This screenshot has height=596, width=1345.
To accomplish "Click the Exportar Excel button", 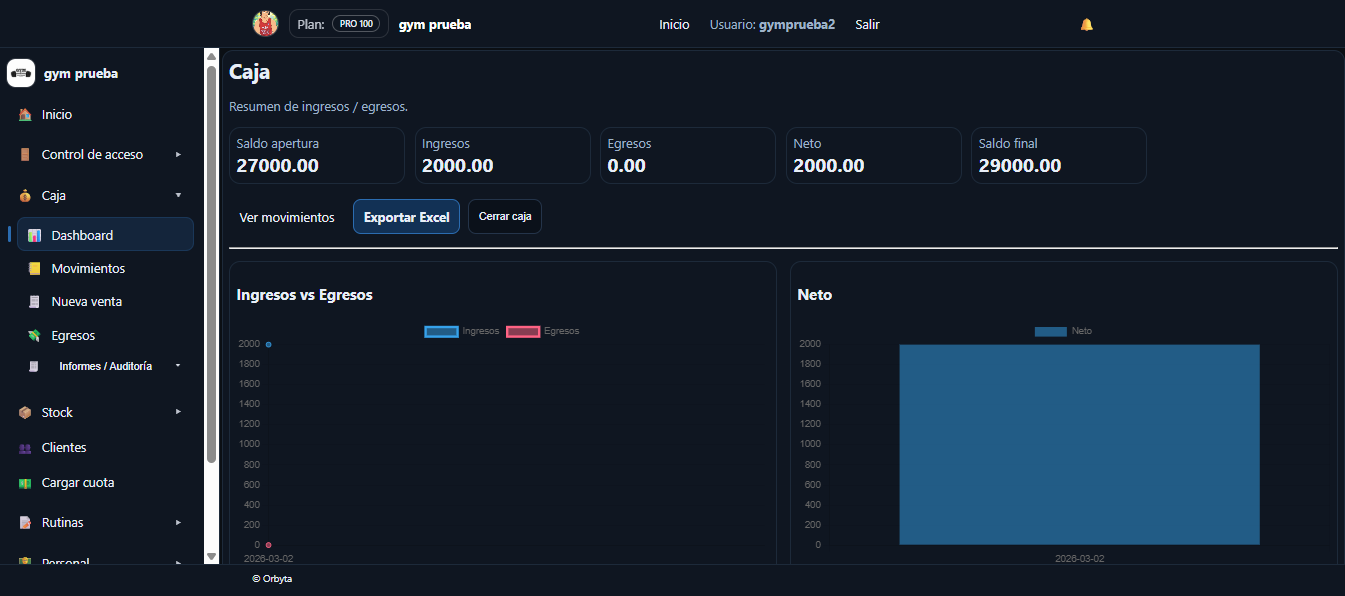I will pyautogui.click(x=406, y=216).
